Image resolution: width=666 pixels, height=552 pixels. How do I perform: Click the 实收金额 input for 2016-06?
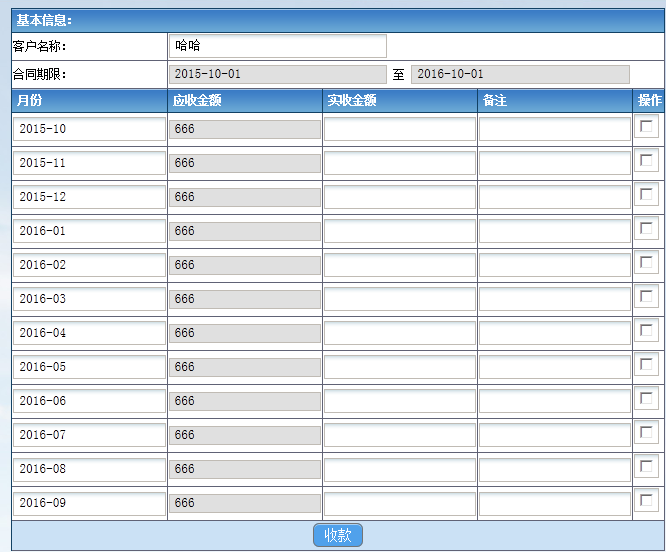point(400,401)
